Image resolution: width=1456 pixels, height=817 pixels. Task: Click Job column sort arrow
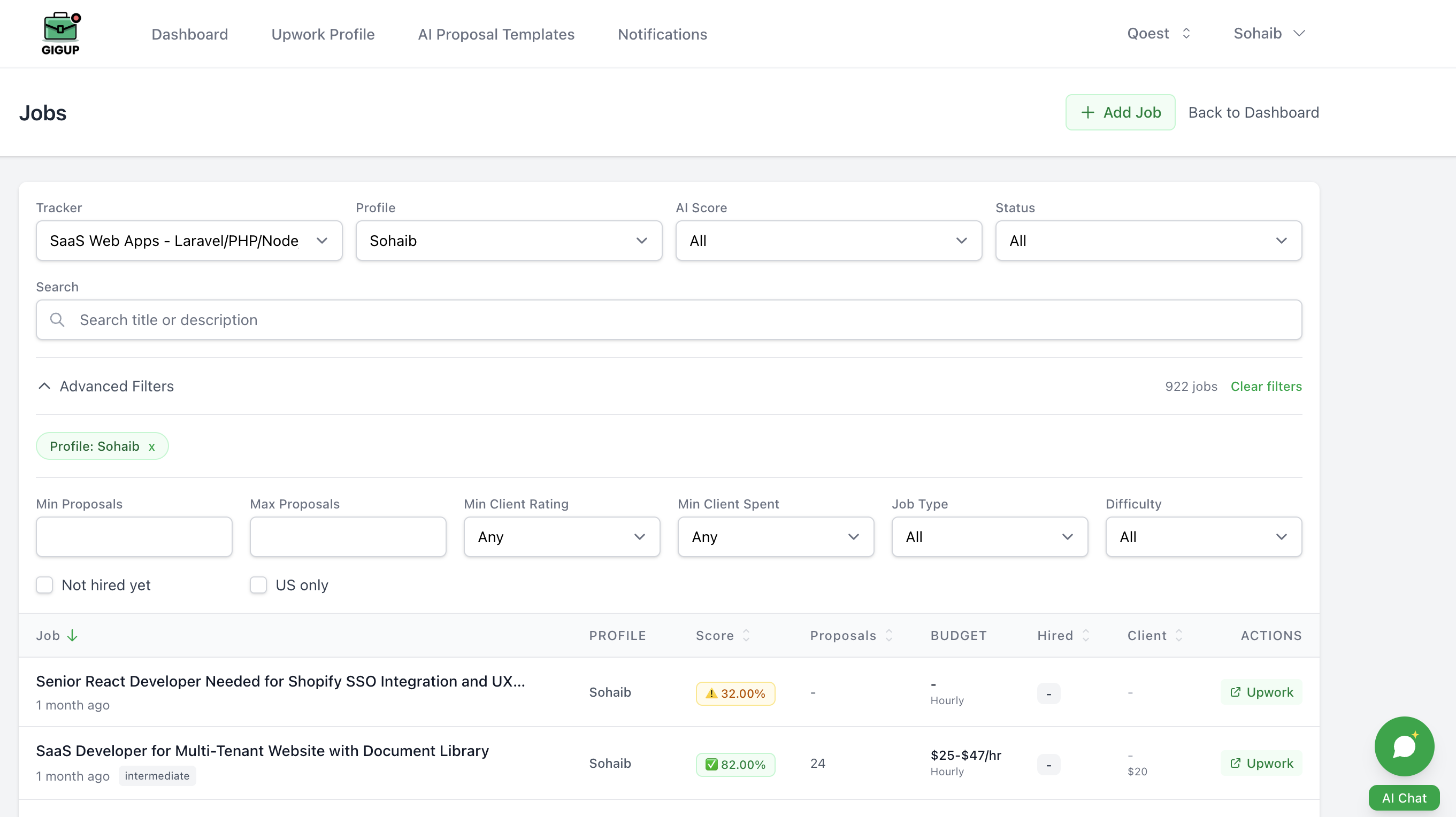point(72,636)
